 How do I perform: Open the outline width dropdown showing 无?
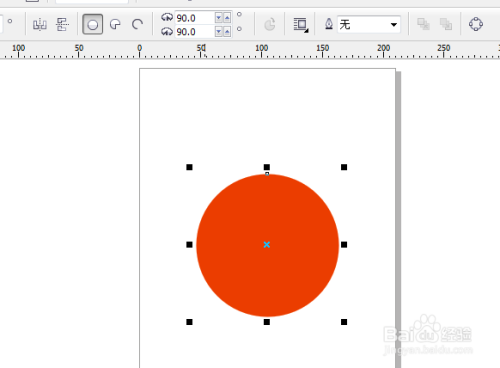369,24
